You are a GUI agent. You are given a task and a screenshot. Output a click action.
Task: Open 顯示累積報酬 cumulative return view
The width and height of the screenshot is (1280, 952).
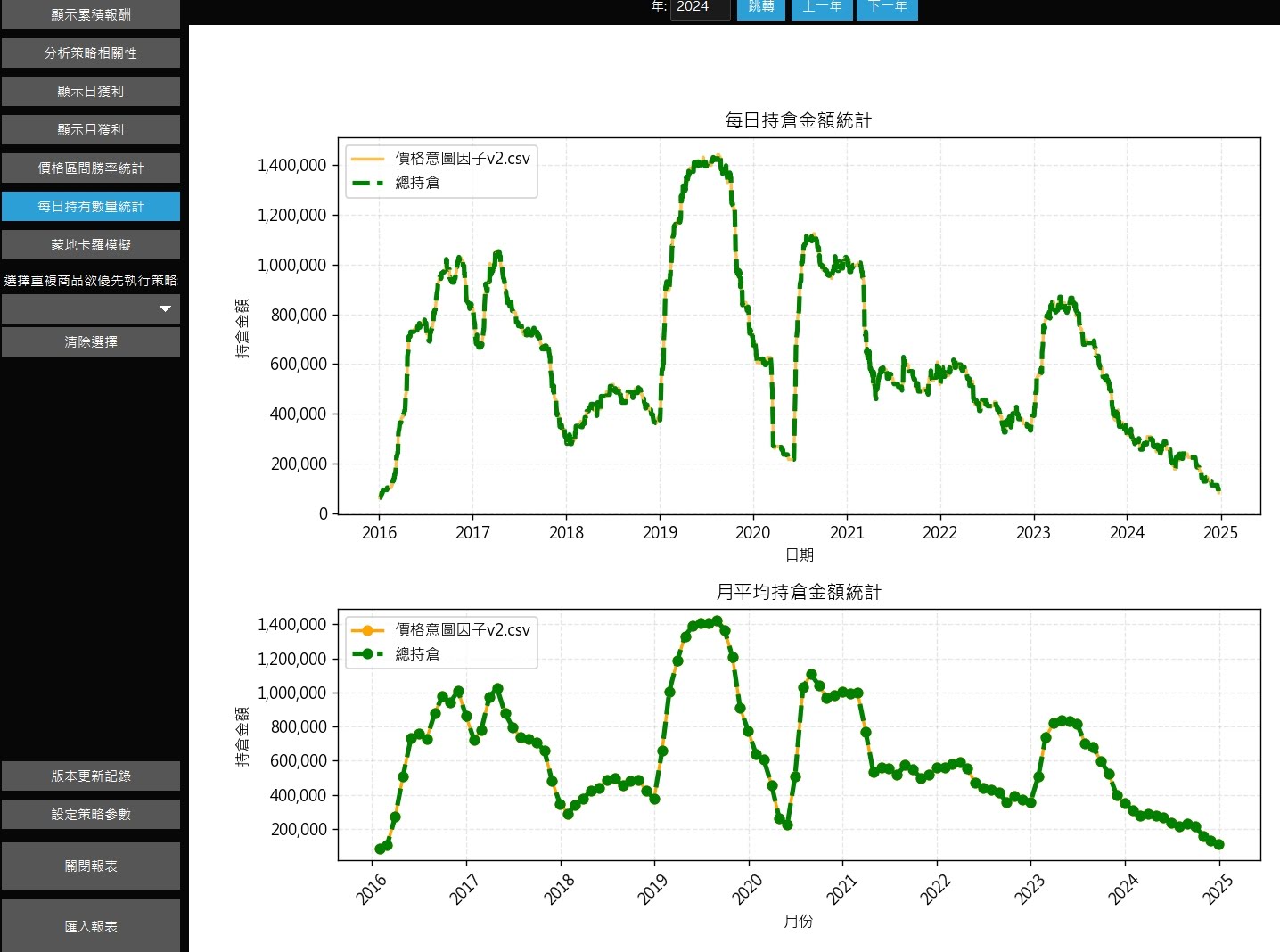coord(90,14)
